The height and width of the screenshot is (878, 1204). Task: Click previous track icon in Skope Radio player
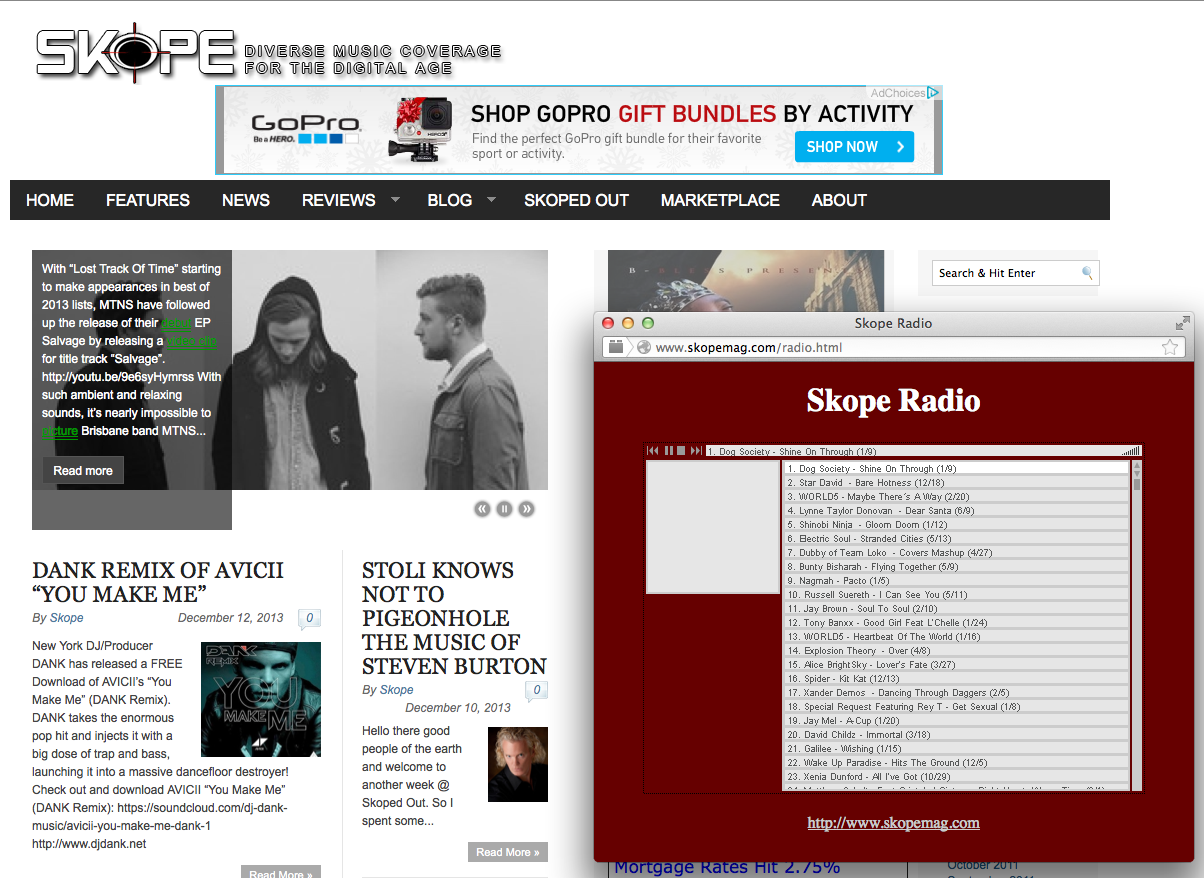click(x=652, y=451)
